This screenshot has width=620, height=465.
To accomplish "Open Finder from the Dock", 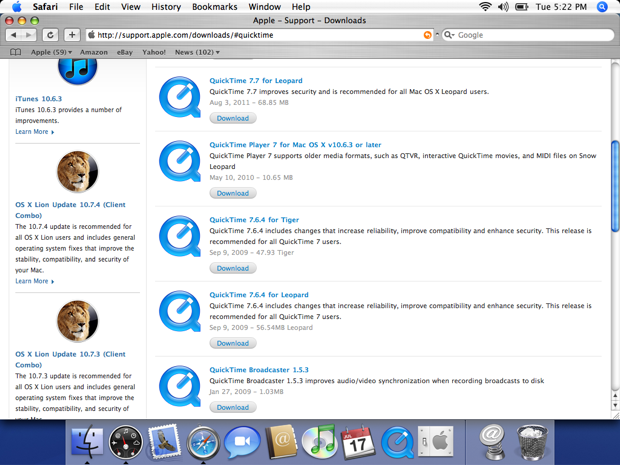I will point(87,442).
